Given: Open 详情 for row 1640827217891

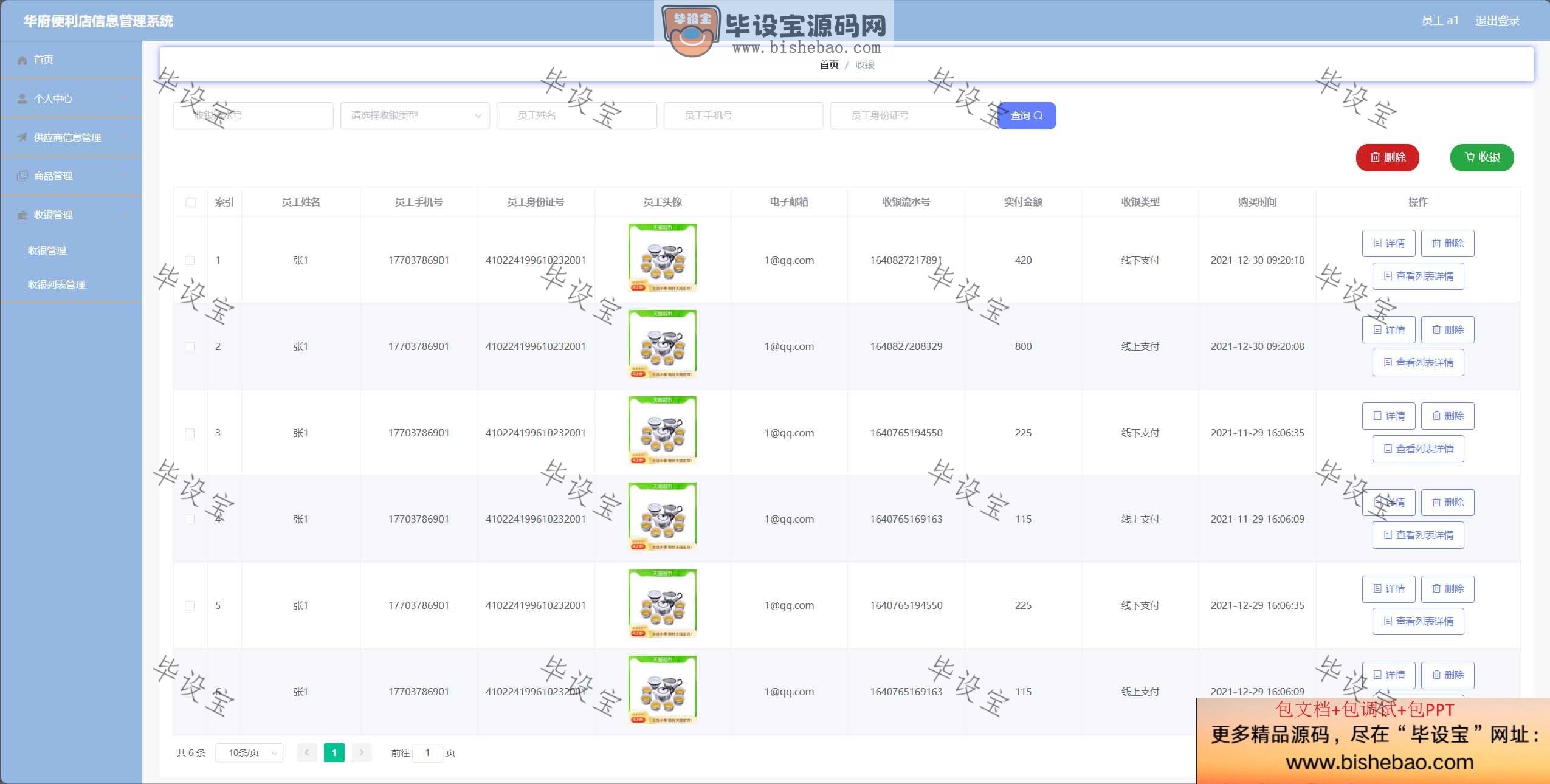Looking at the screenshot, I should (x=1388, y=243).
